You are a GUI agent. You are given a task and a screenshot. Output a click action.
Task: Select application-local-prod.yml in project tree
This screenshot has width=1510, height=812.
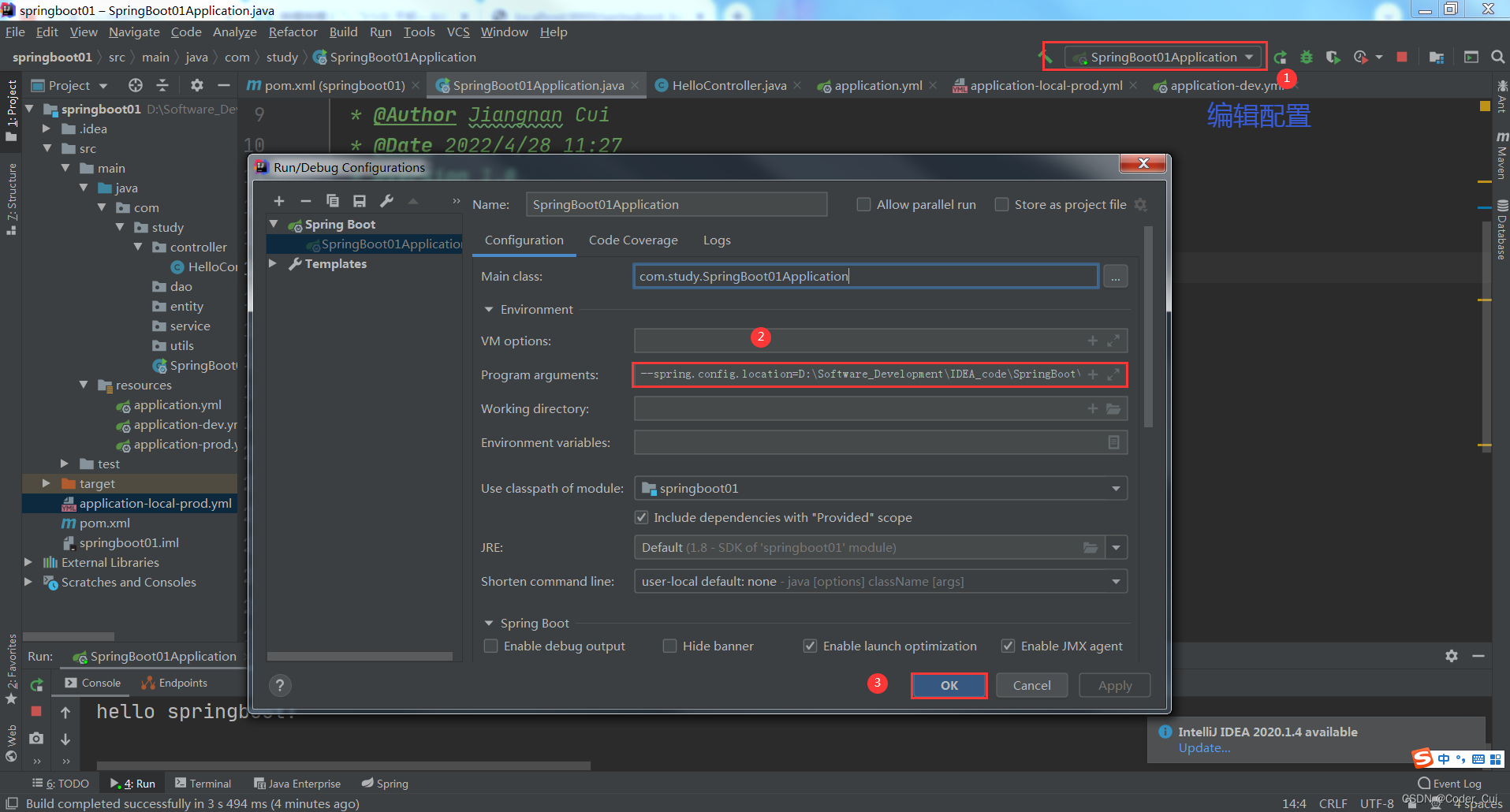tap(155, 504)
